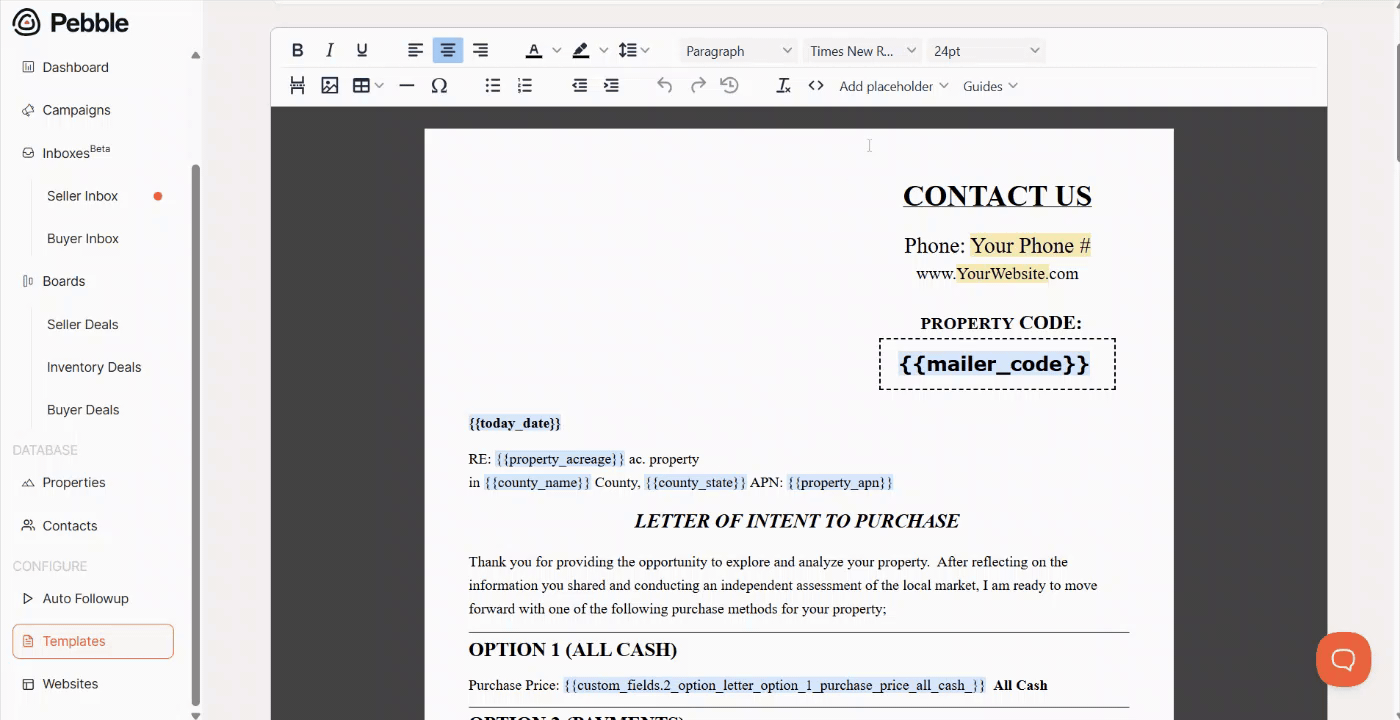
Task: Open Add placeholder dropdown
Action: tap(893, 86)
